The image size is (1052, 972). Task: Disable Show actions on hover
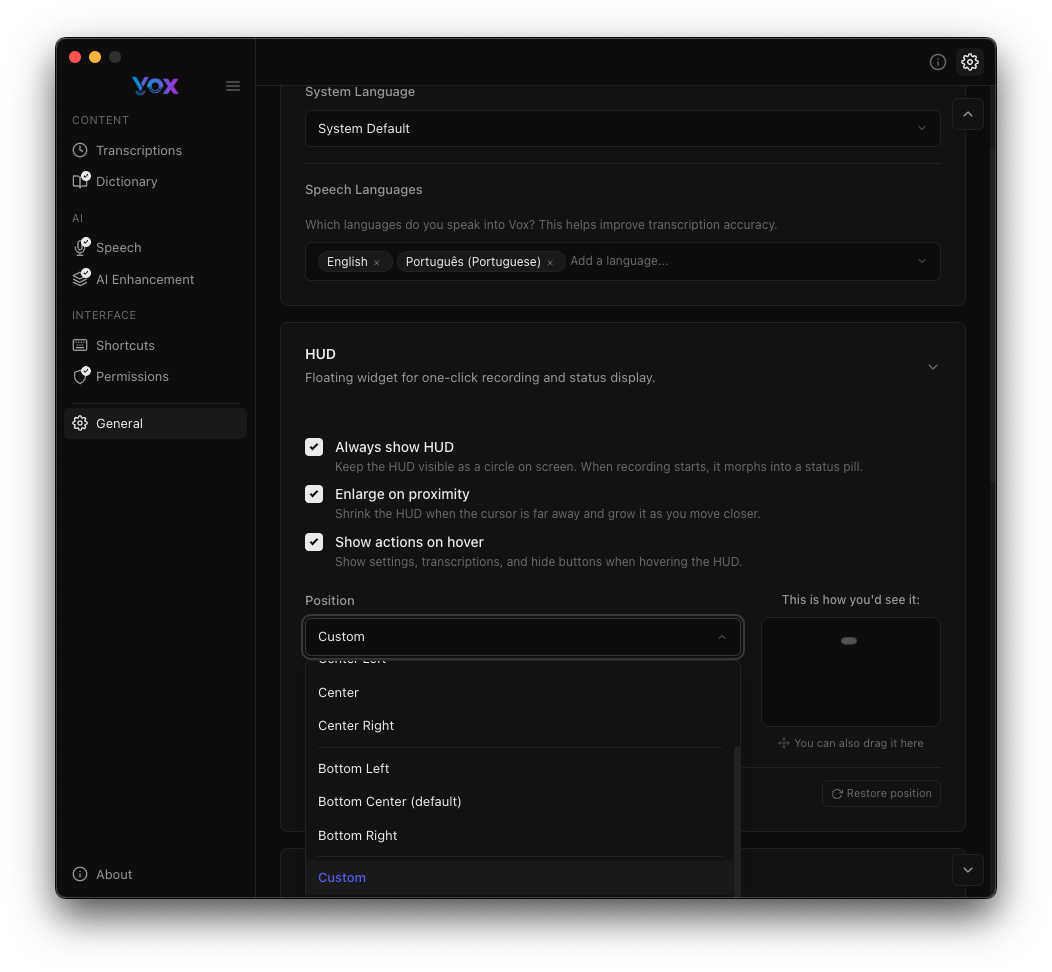tap(314, 542)
